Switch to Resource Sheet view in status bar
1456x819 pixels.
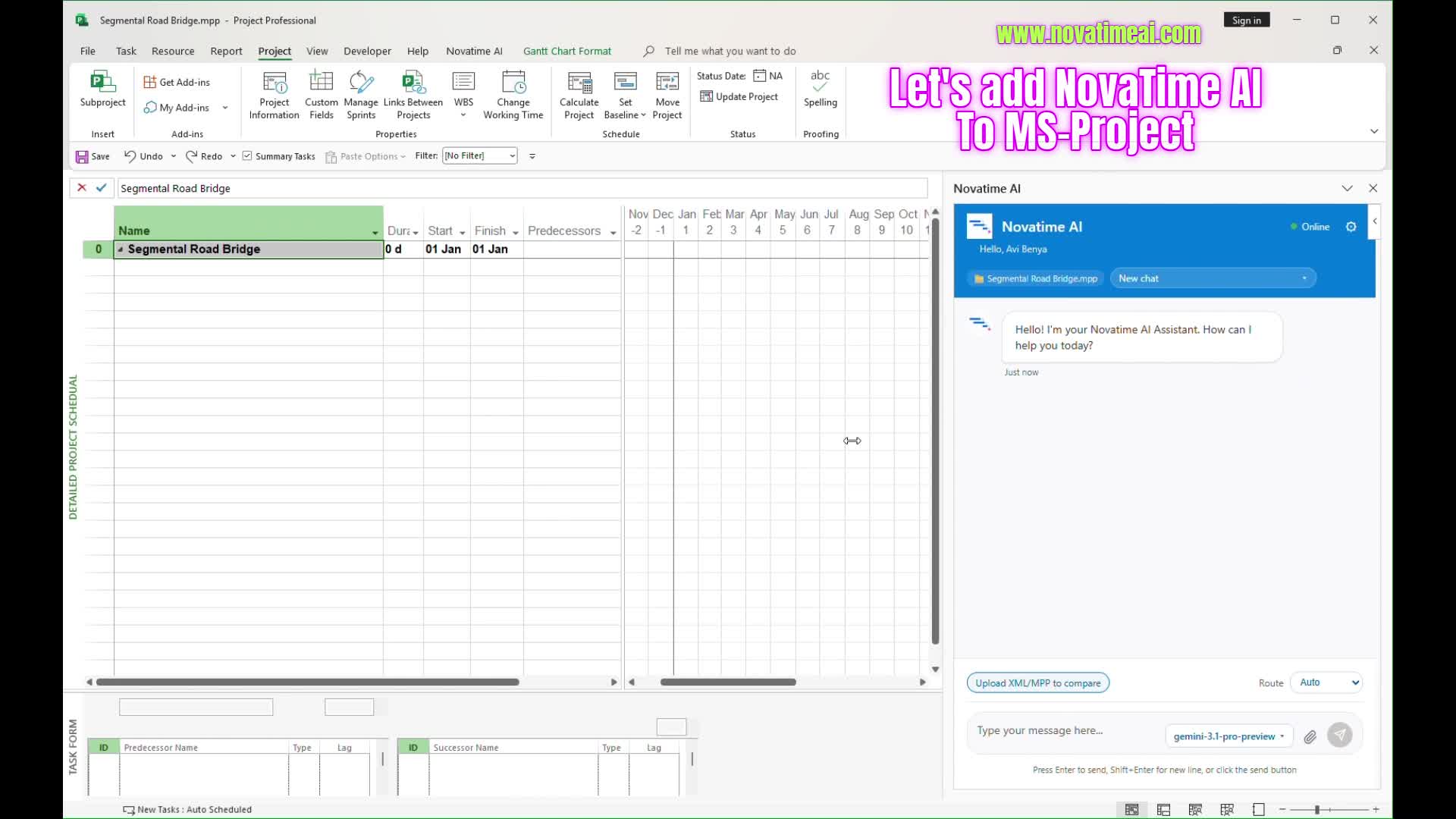click(x=1227, y=810)
